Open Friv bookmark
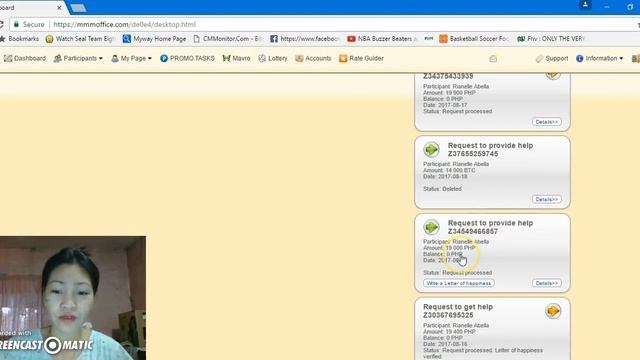Image resolution: width=640 pixels, height=360 pixels. (551, 39)
